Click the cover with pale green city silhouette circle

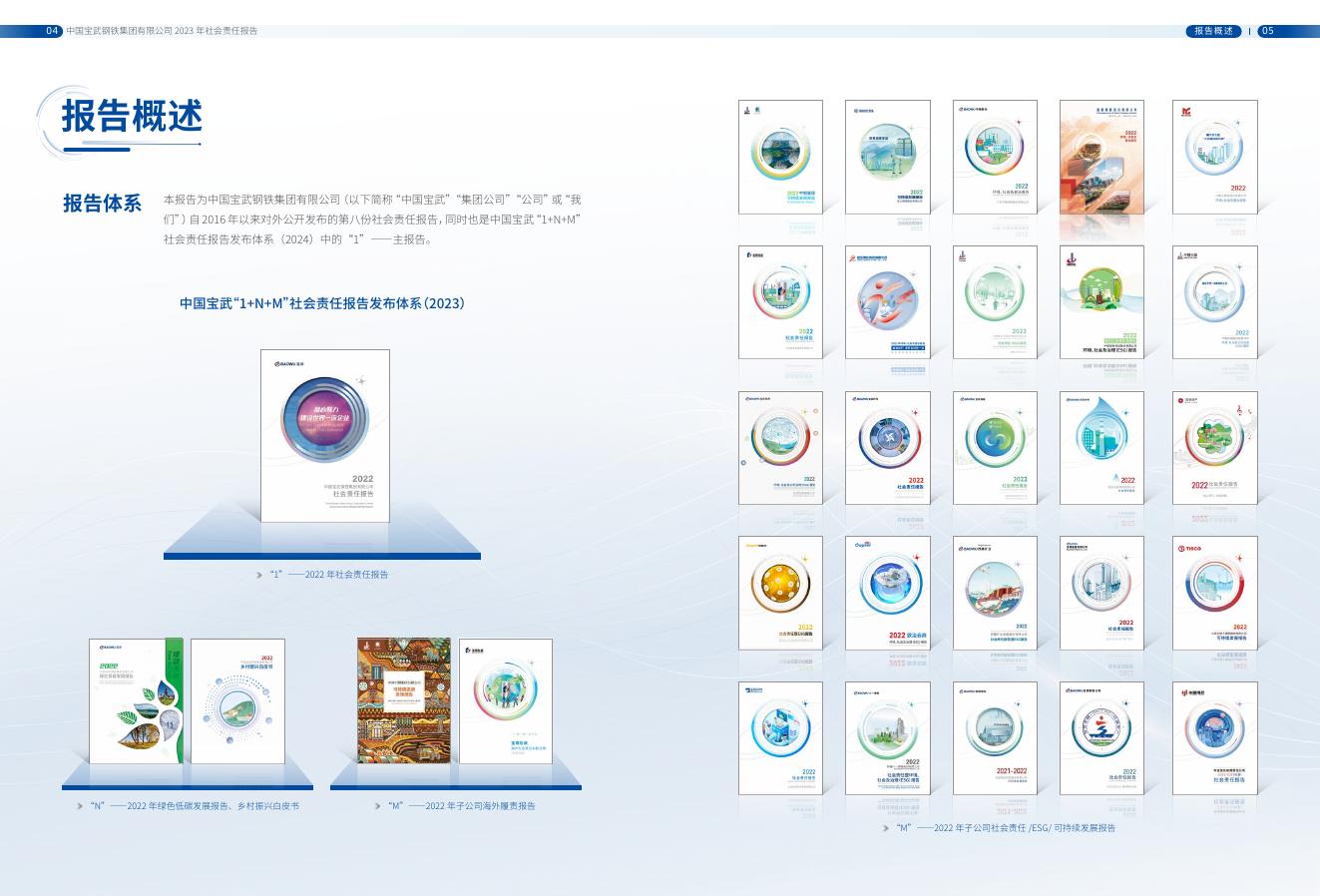pyautogui.click(x=995, y=302)
